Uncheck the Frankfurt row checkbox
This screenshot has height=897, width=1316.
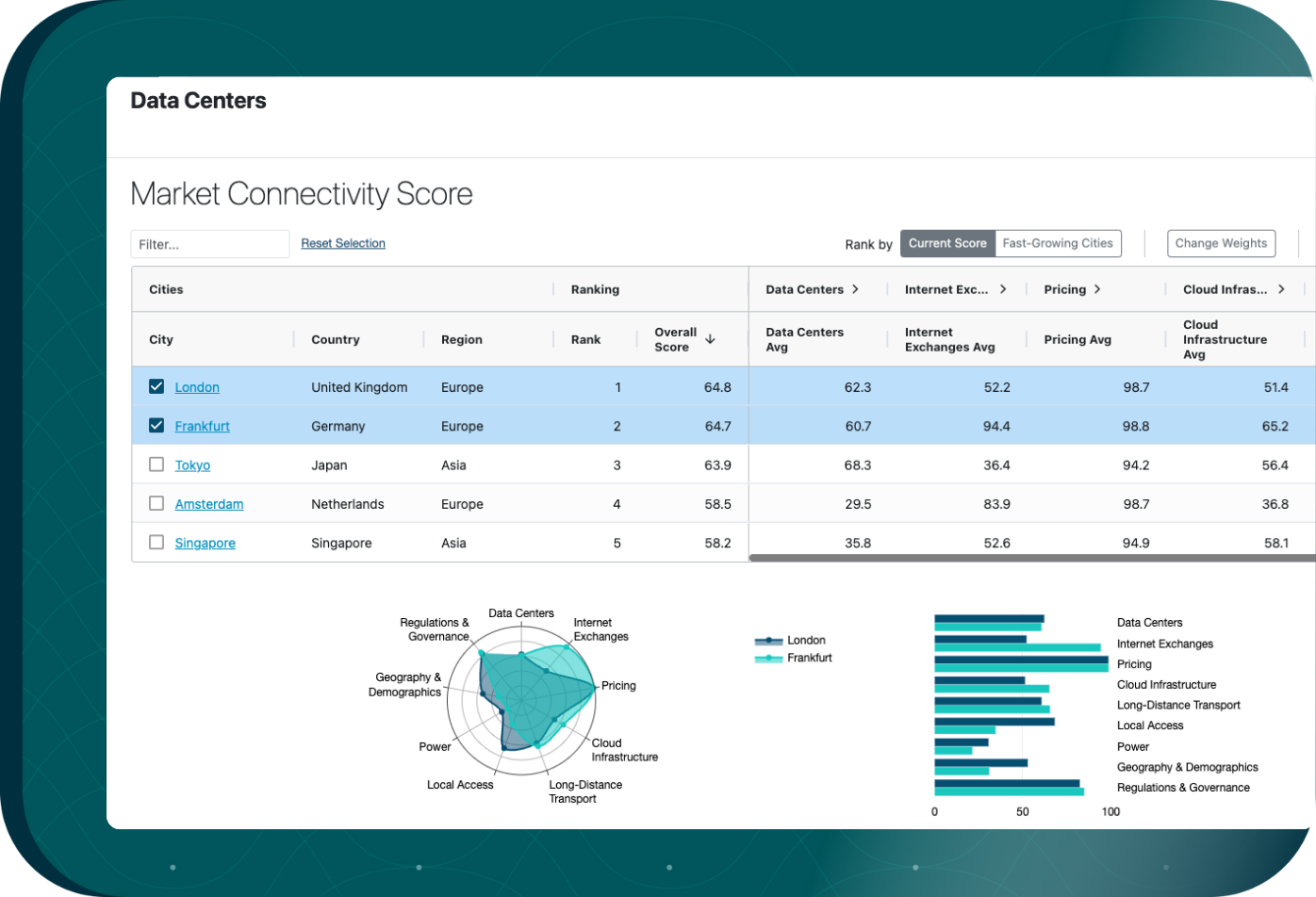tap(156, 426)
